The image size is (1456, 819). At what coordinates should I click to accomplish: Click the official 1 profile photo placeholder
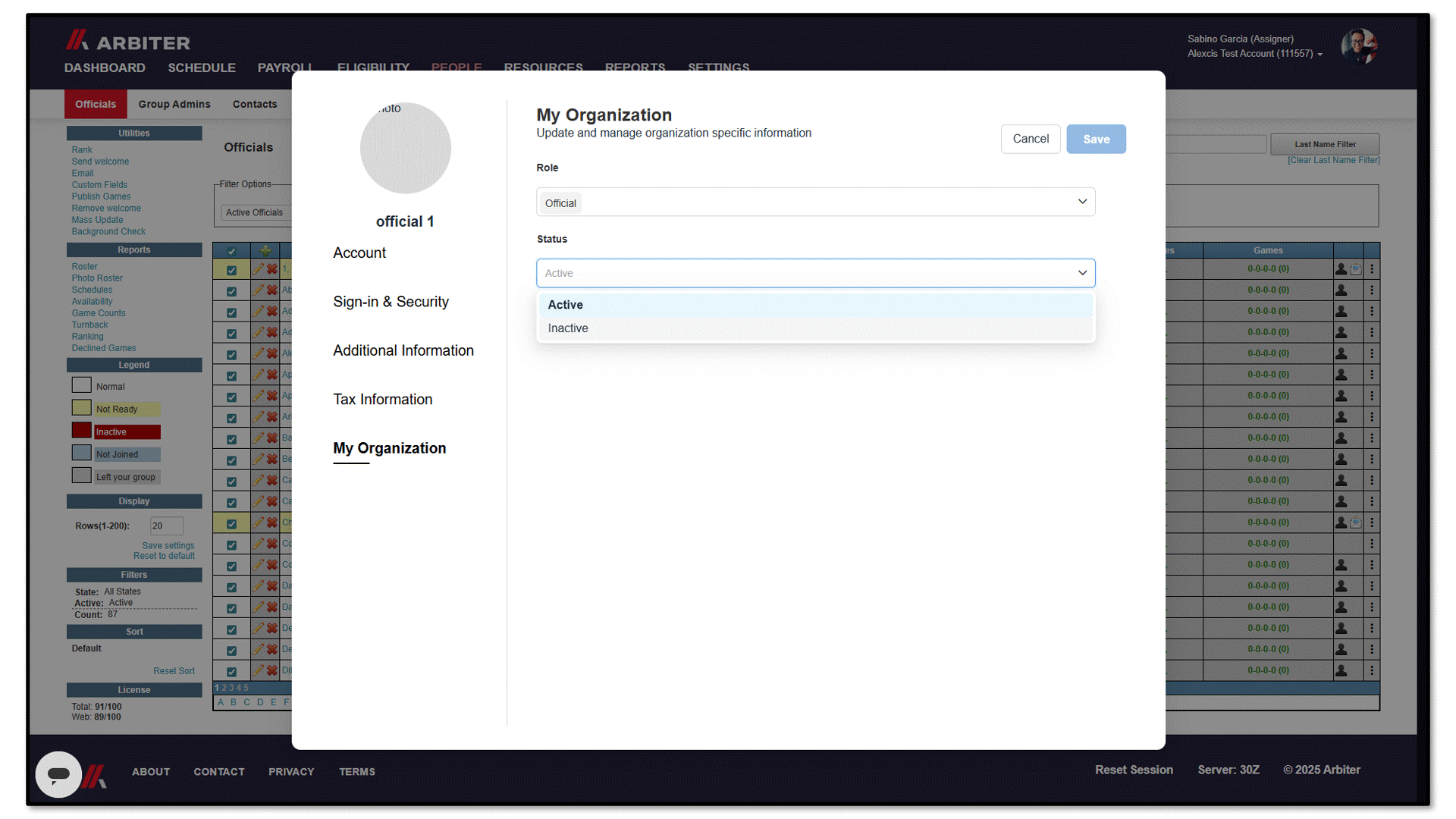[x=406, y=148]
